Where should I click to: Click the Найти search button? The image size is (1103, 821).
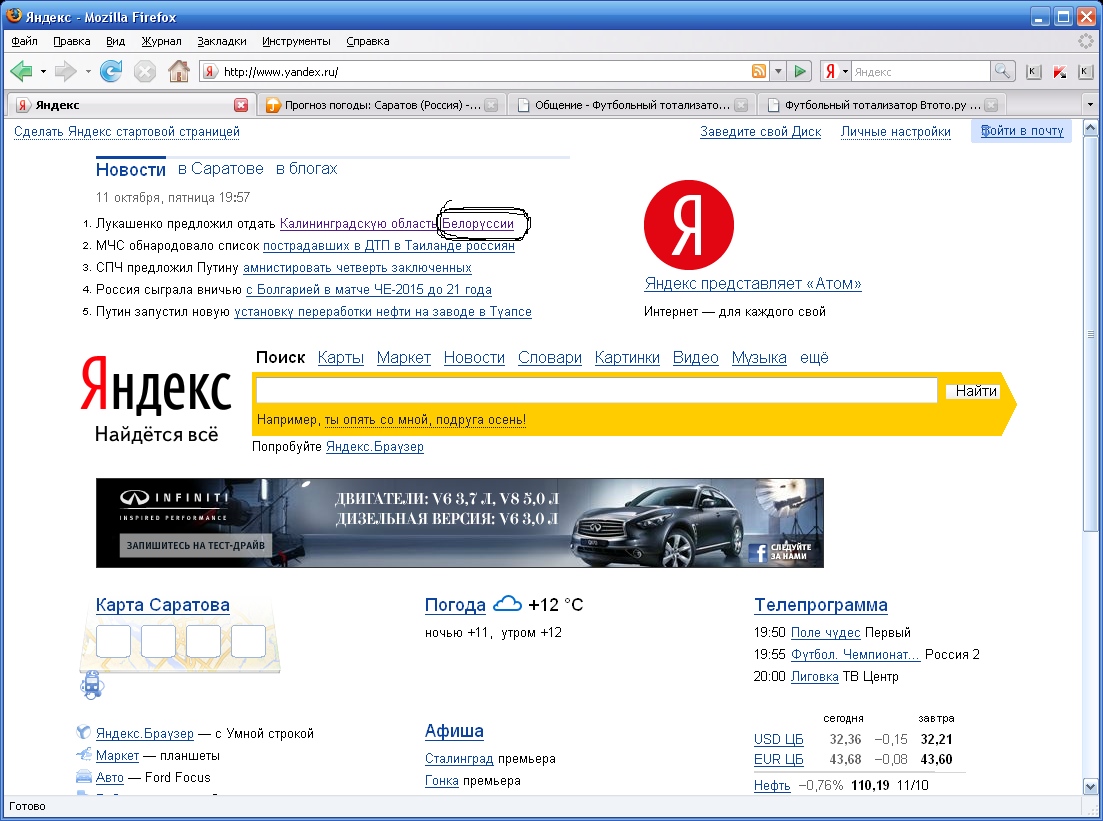(x=976, y=391)
